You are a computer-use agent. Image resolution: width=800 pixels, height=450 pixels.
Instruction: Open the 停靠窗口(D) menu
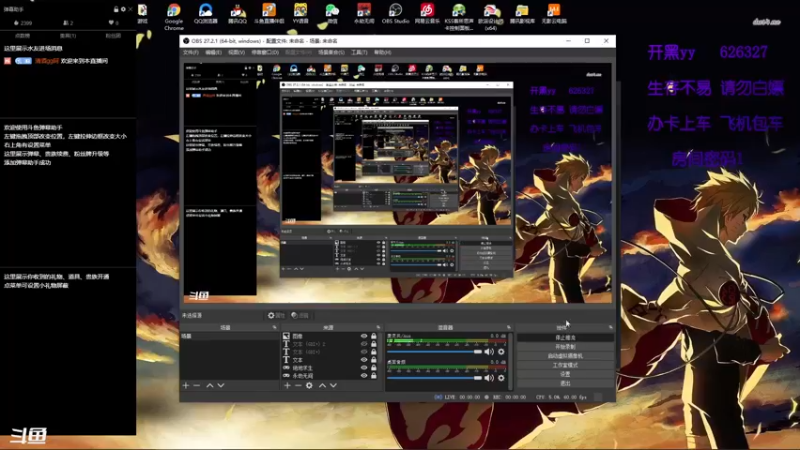tap(265, 53)
